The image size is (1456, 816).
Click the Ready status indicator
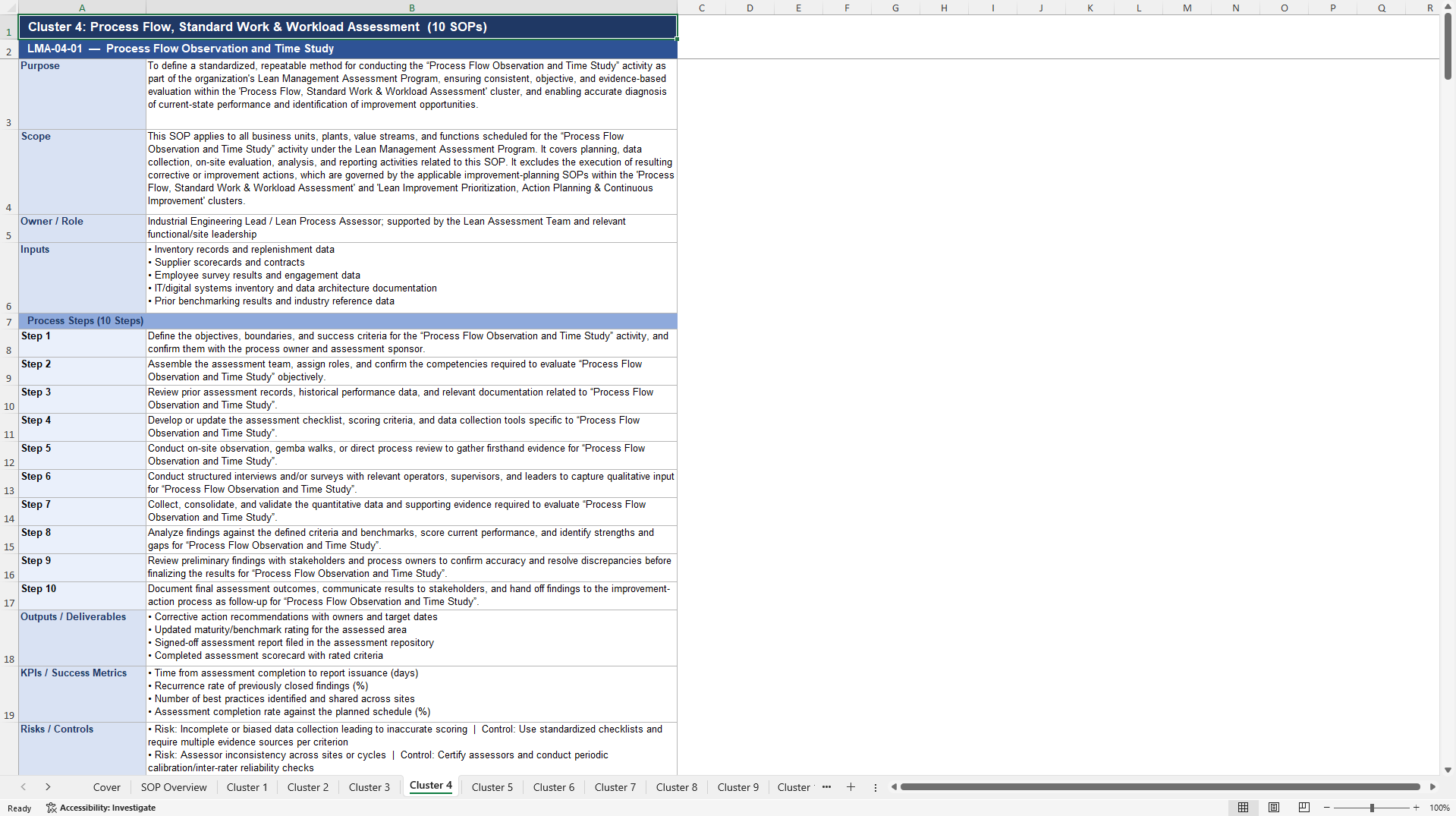pyautogui.click(x=19, y=808)
